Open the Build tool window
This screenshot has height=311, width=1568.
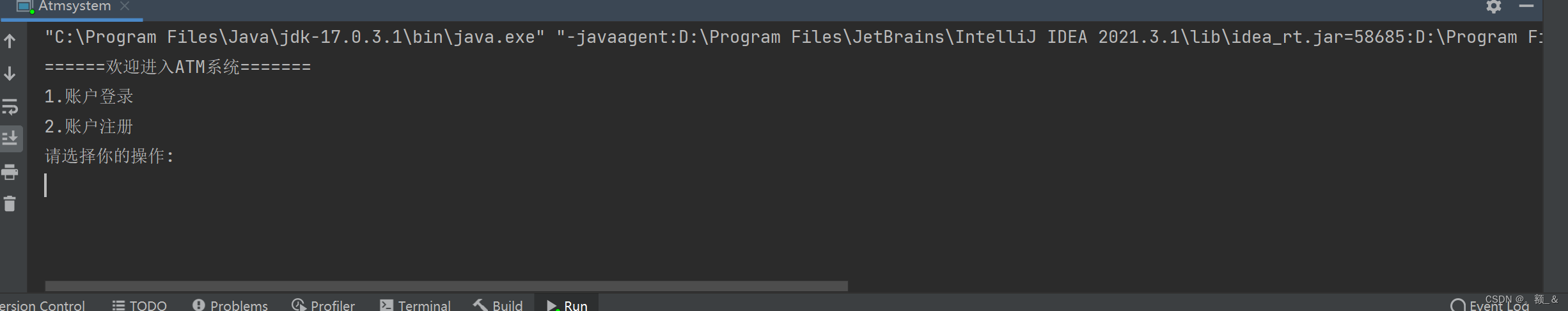tap(498, 305)
